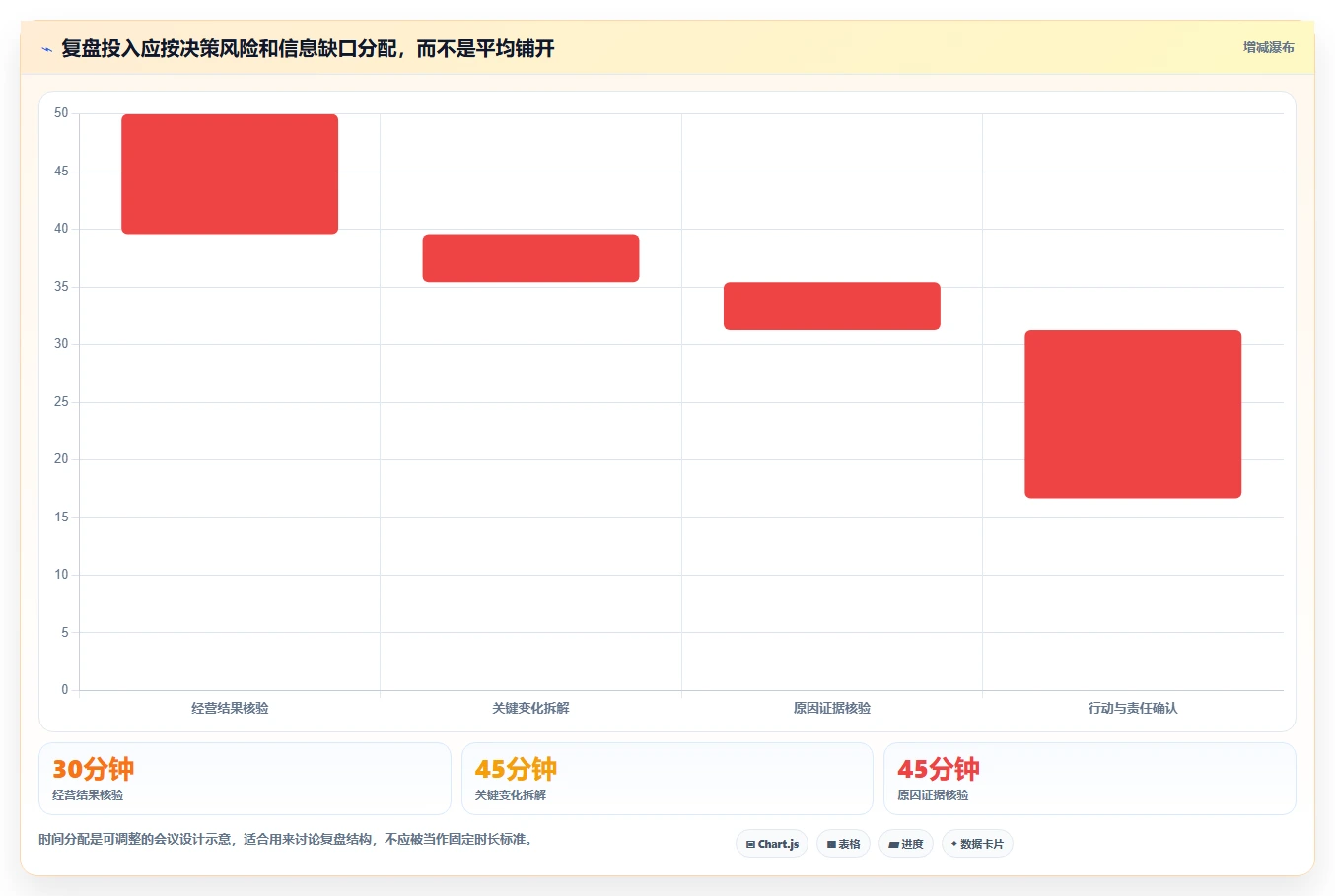Click the chart title 复盘投入应按决策风险
This screenshot has width=1335, height=896.
(308, 48)
